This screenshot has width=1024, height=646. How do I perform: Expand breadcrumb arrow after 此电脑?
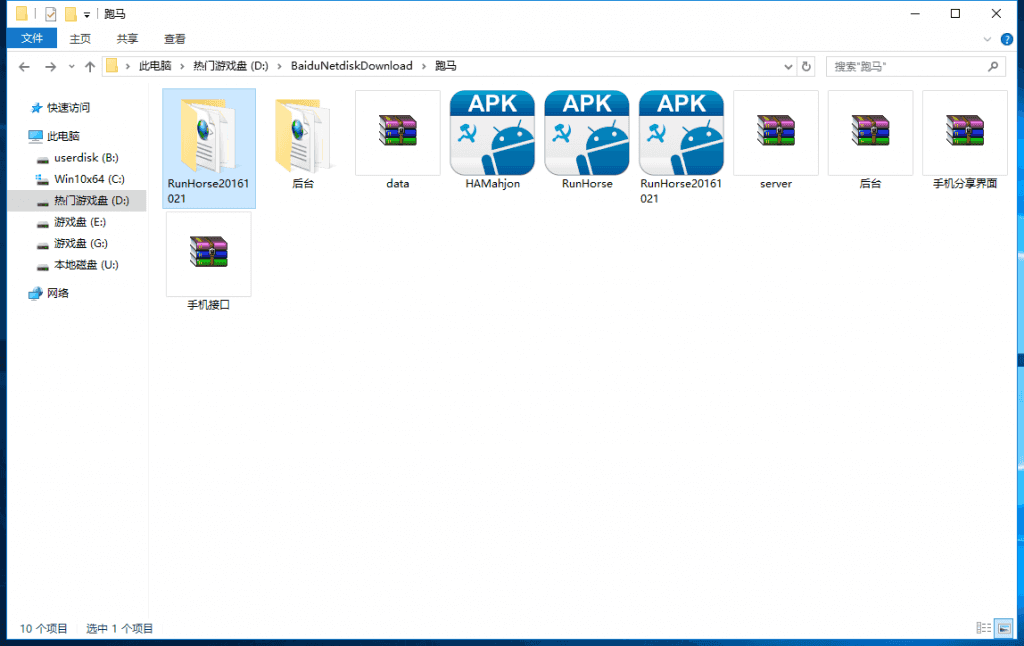182,66
